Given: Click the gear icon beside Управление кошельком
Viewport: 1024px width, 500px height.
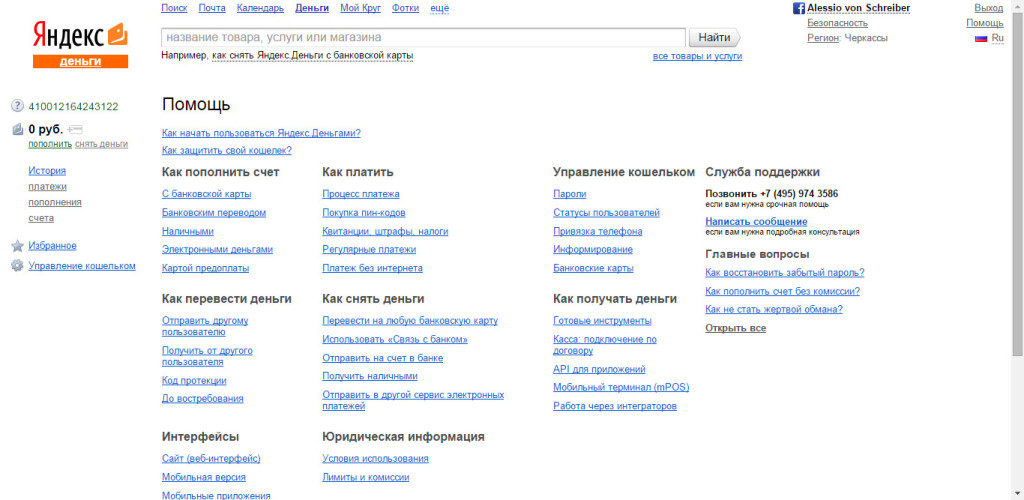Looking at the screenshot, I should point(17,266).
